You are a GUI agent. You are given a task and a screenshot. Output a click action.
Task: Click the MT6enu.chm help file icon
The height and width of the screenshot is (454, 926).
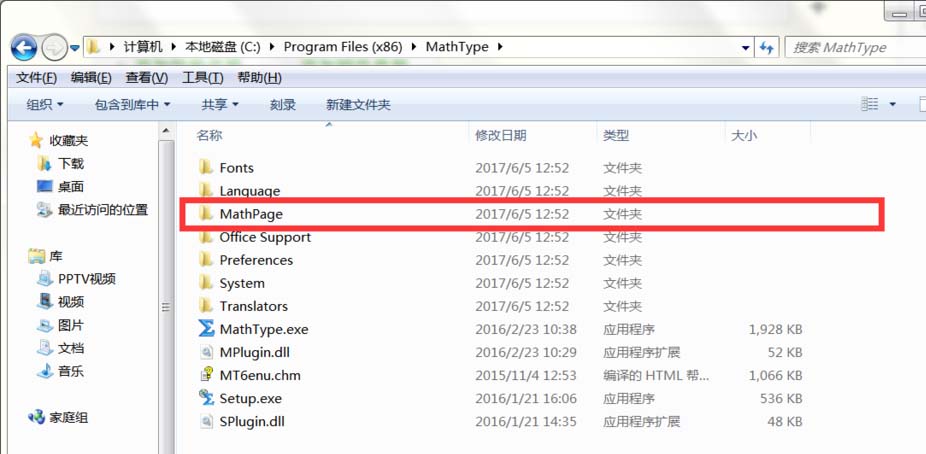(x=206, y=375)
